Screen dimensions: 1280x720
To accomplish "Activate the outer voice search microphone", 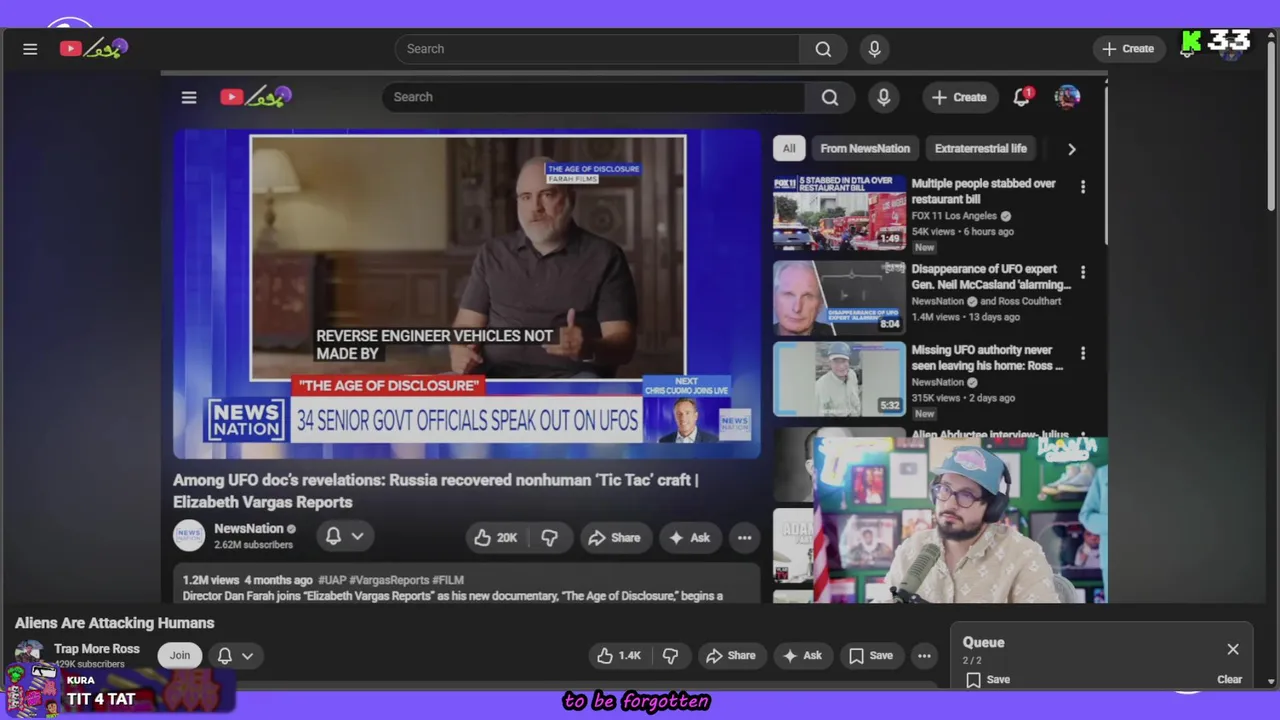I will coord(874,49).
